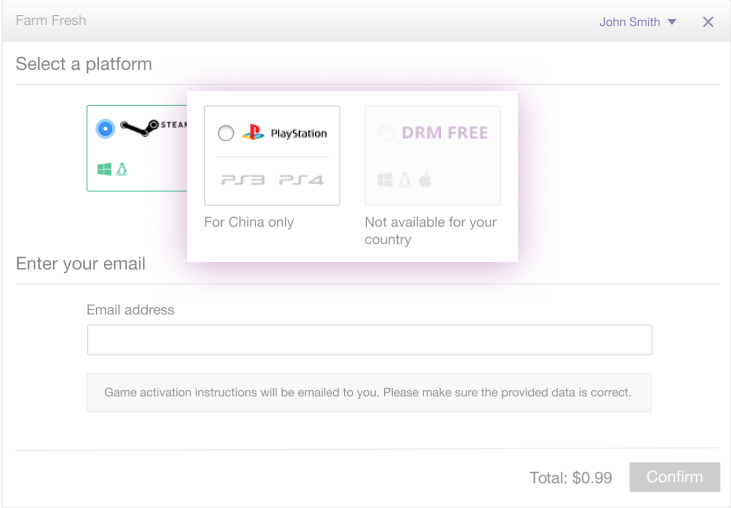This screenshot has height=508, width=731.
Task: Click 'Not available for your country' note
Action: pos(431,231)
